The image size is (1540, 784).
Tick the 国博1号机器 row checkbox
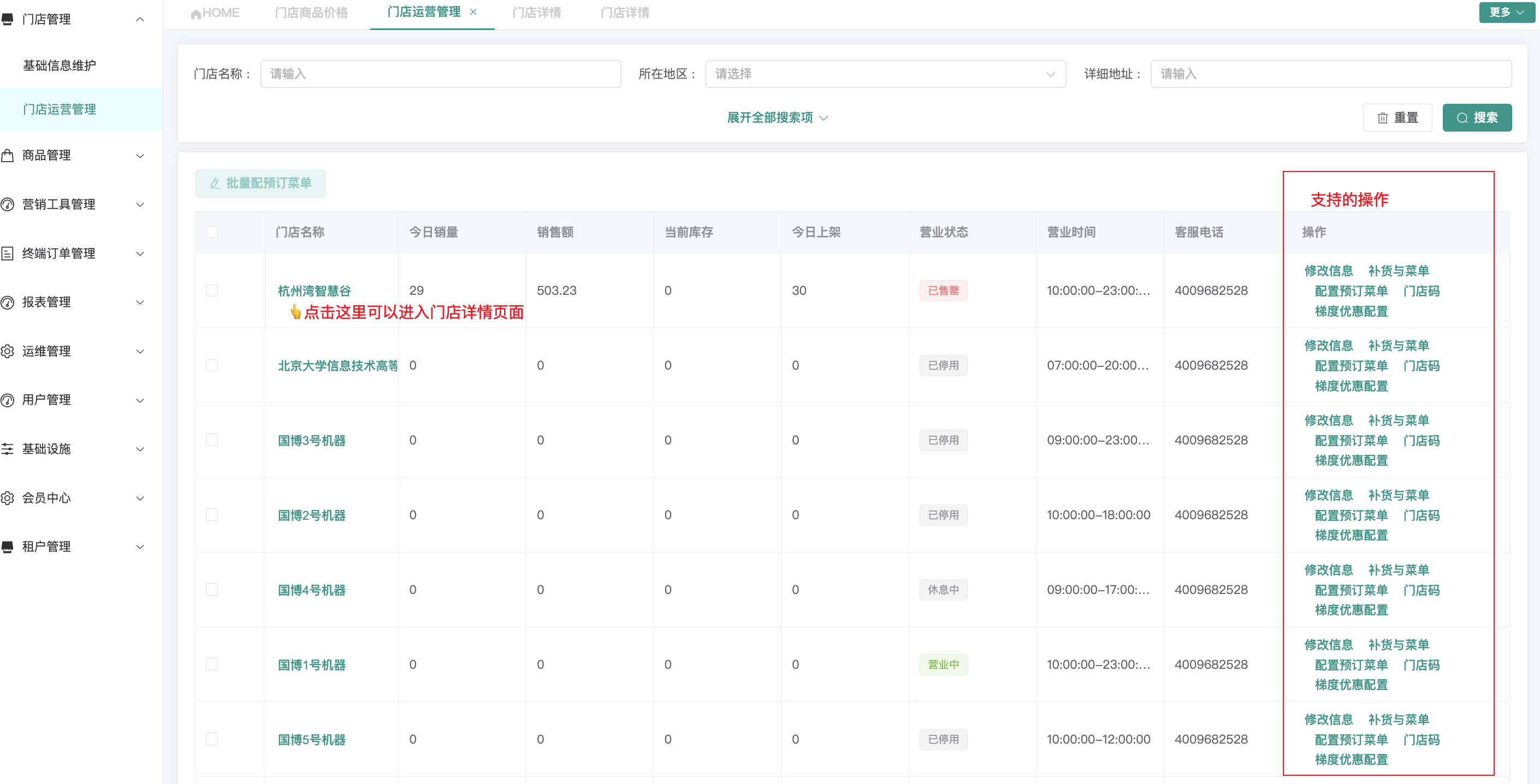tap(212, 664)
